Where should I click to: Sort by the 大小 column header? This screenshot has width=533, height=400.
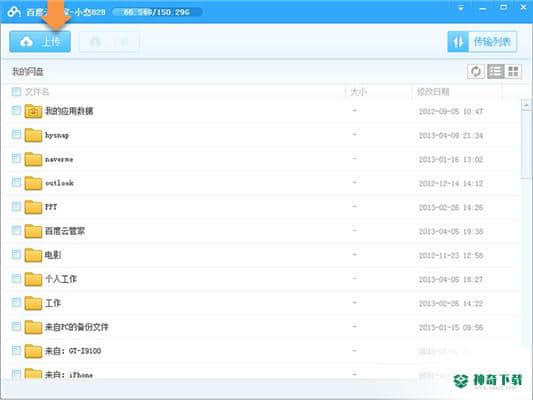pyautogui.click(x=359, y=92)
